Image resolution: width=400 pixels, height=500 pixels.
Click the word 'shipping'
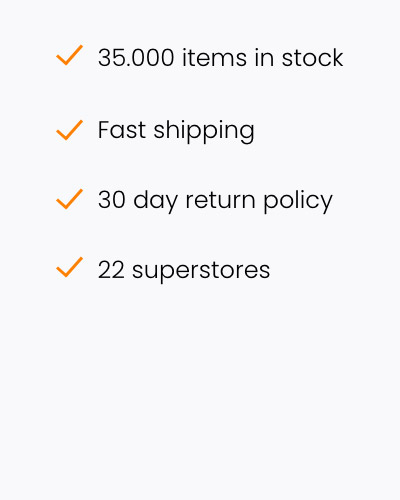204,131
